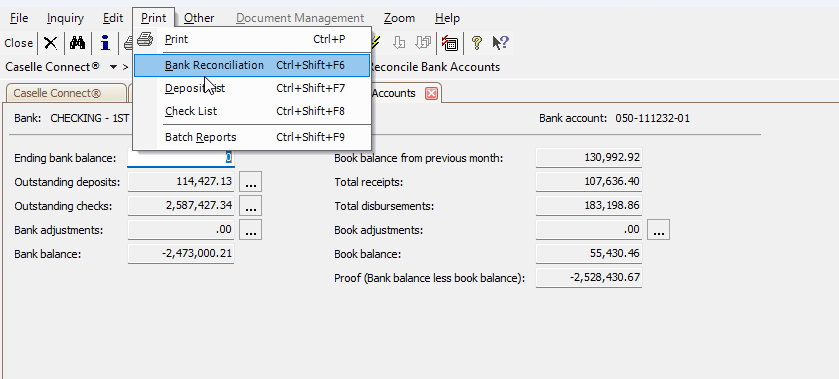Click the Proof value -2,528,430.67

click(x=589, y=277)
